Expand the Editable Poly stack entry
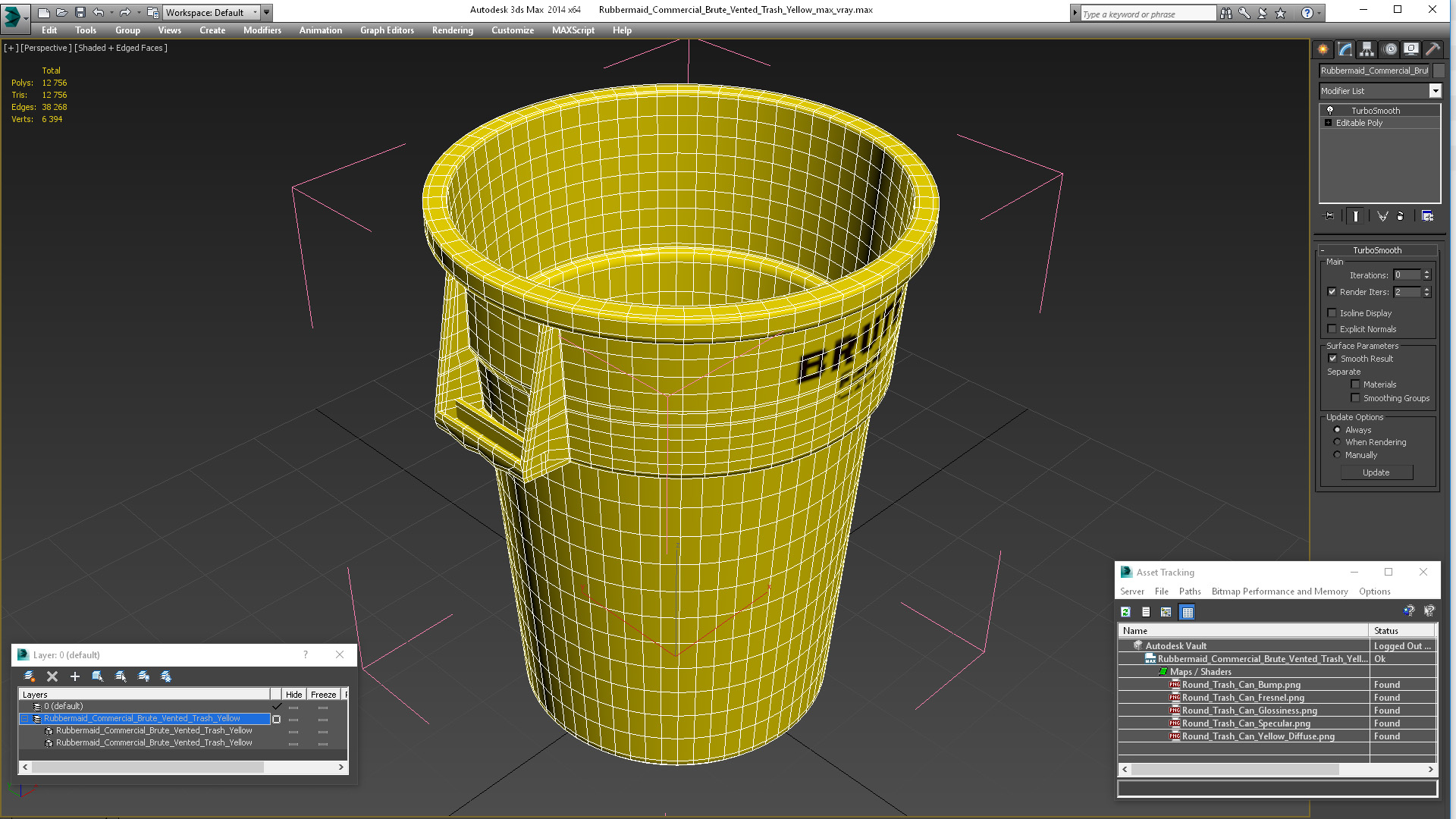Viewport: 1456px width, 819px height. 1328,123
